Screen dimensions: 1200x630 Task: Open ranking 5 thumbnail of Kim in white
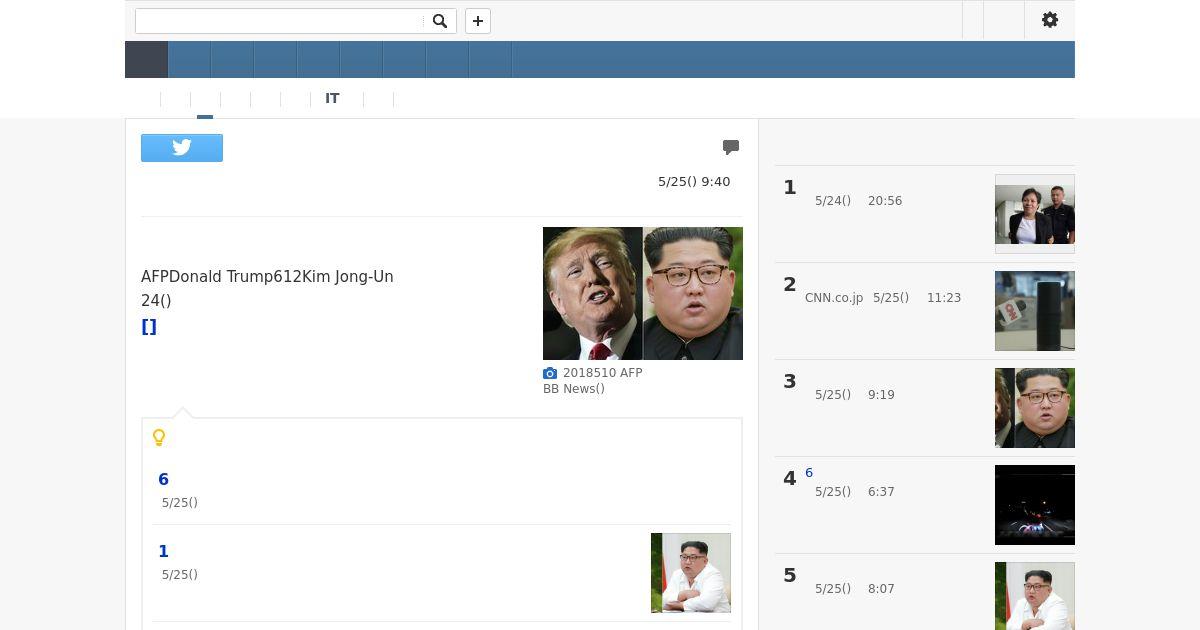1035,596
